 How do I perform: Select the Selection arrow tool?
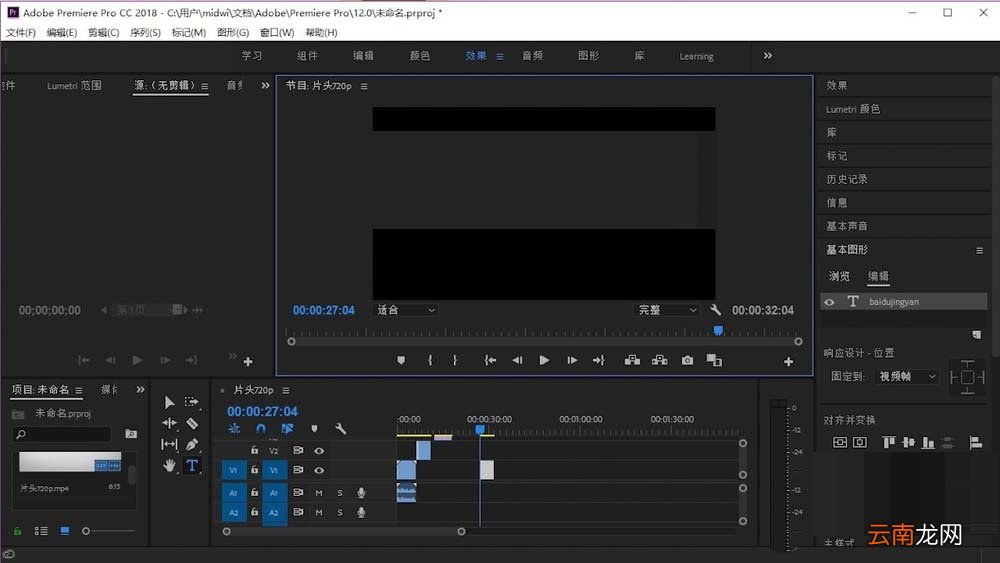(169, 402)
